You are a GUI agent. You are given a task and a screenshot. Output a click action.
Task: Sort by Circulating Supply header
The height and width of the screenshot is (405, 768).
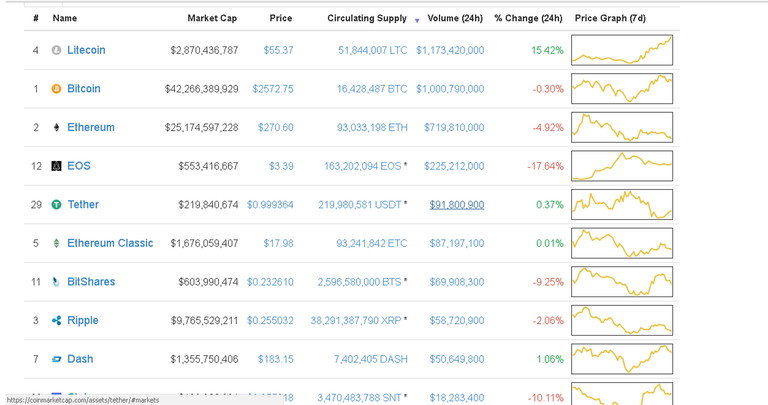pyautogui.click(x=367, y=18)
